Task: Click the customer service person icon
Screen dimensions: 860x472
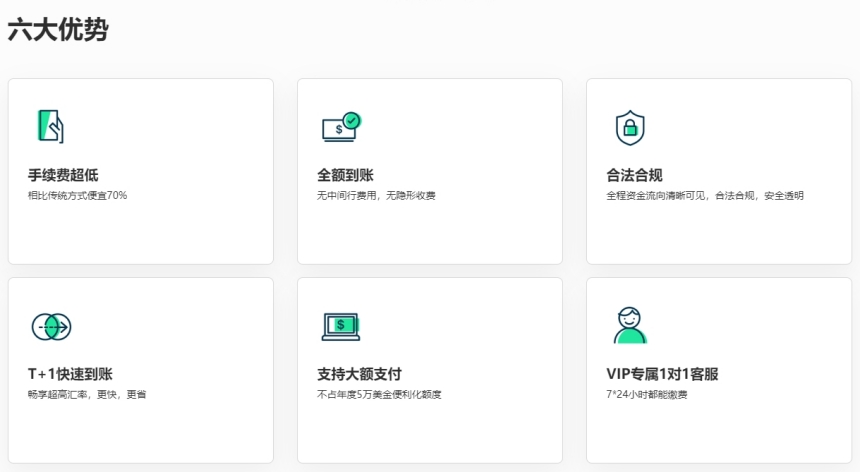Action: (630, 325)
